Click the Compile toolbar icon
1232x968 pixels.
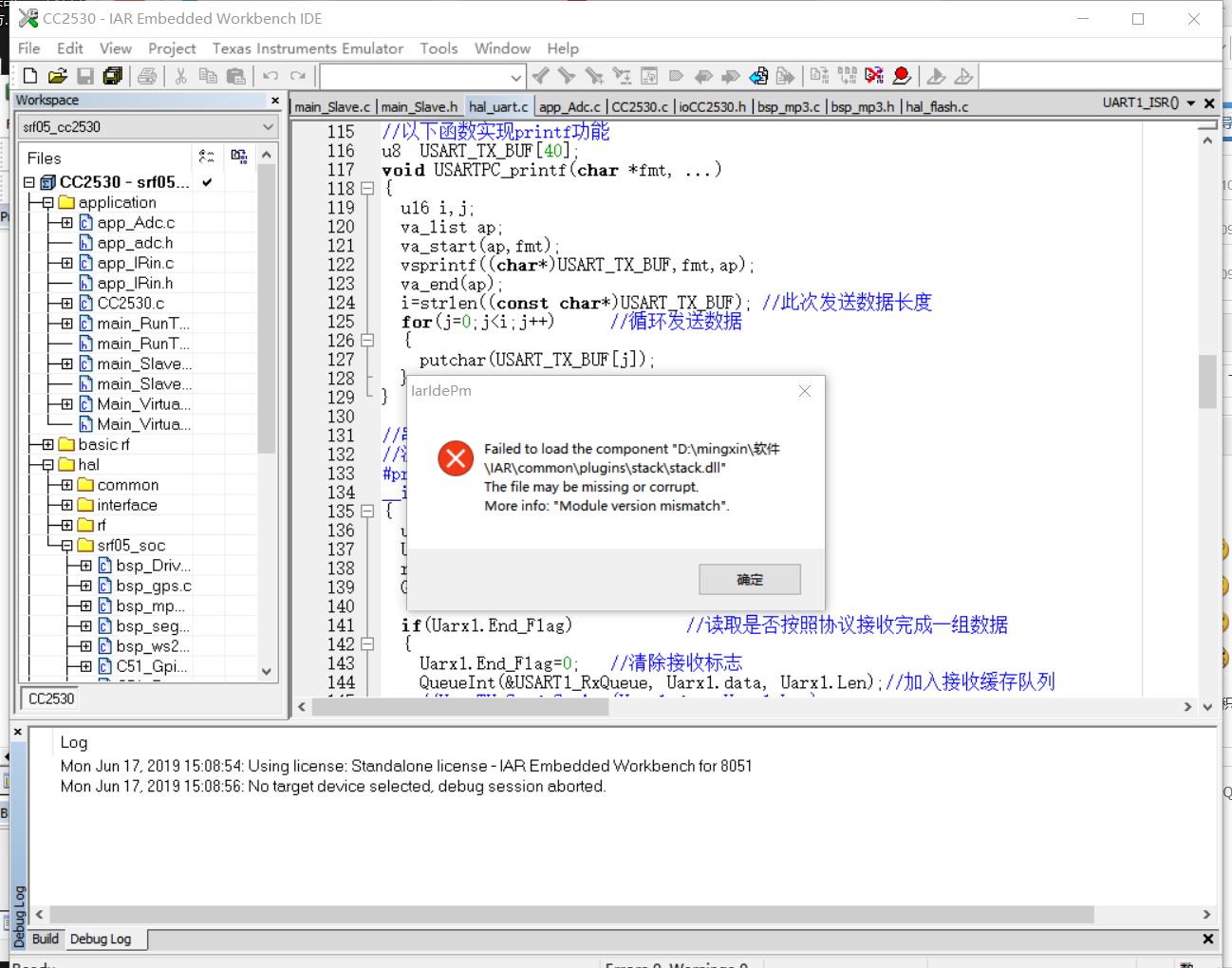tap(819, 76)
